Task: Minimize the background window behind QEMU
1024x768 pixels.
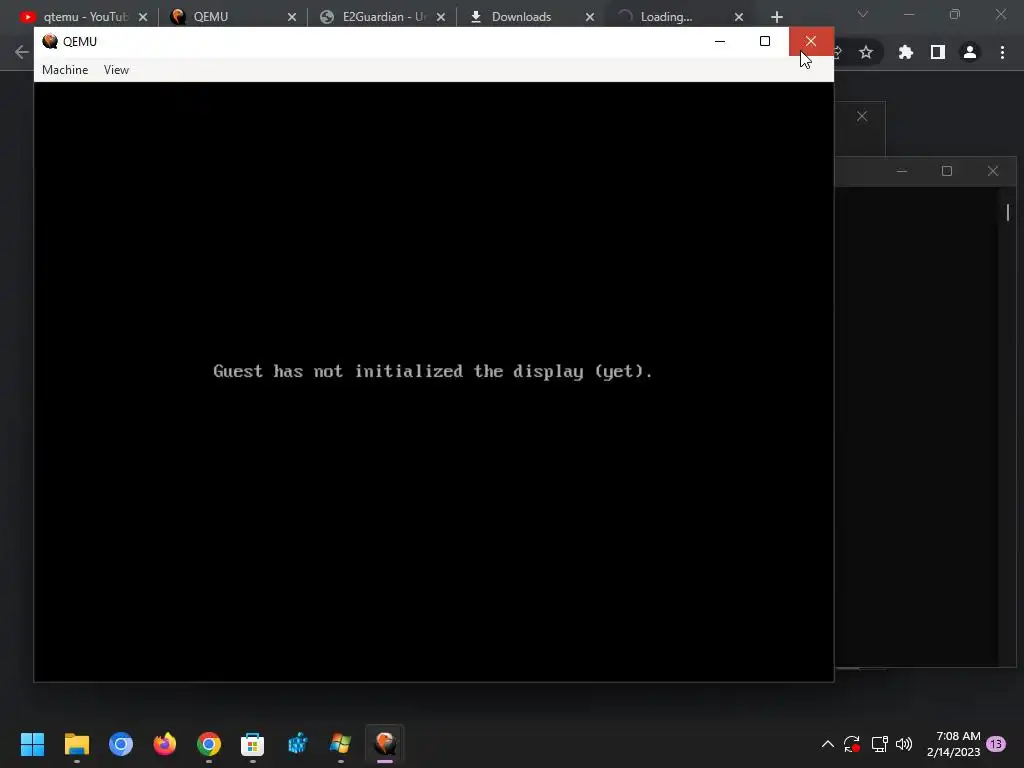Action: (902, 171)
